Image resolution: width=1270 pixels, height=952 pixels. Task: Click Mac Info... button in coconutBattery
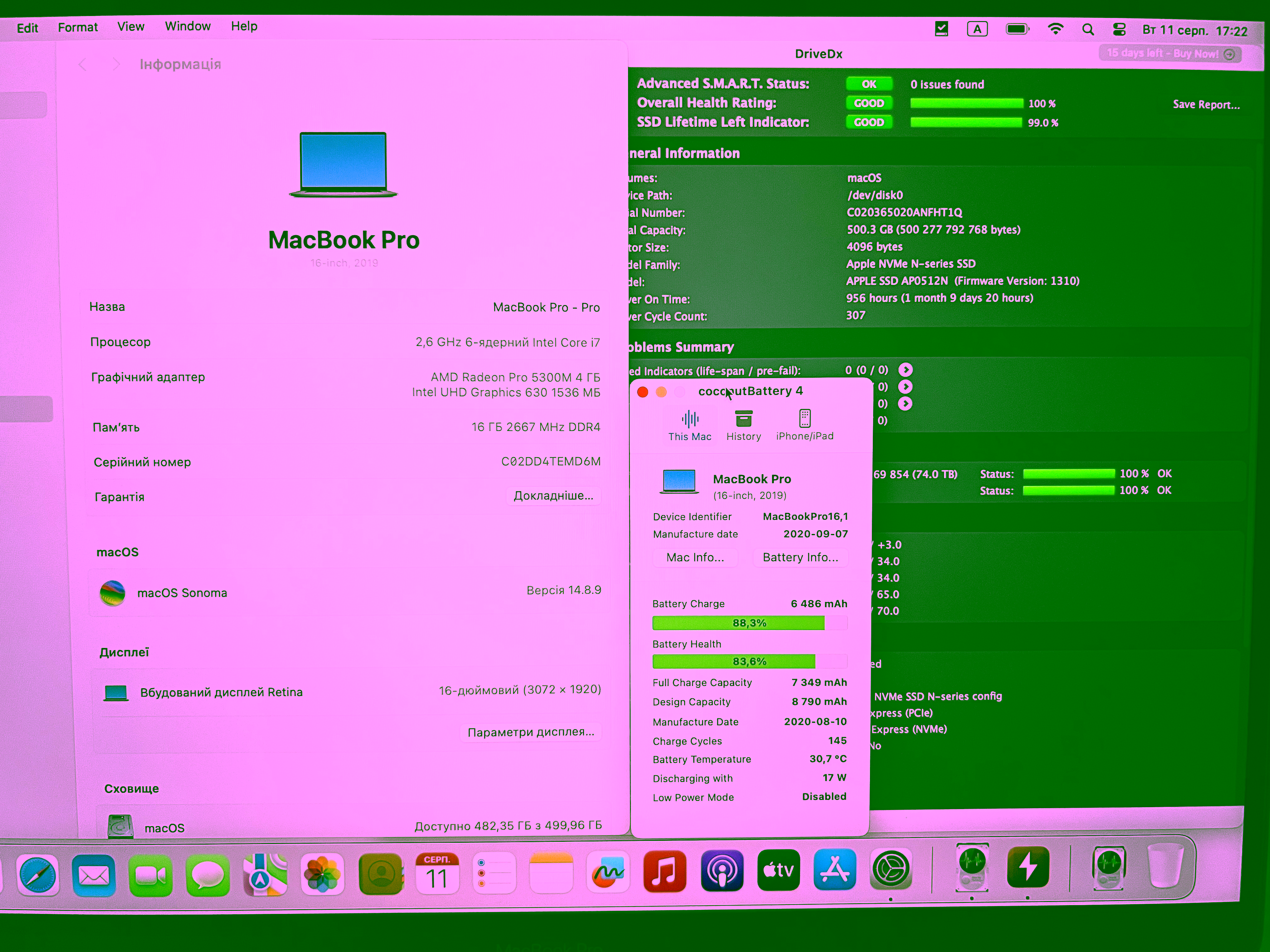pyautogui.click(x=695, y=557)
